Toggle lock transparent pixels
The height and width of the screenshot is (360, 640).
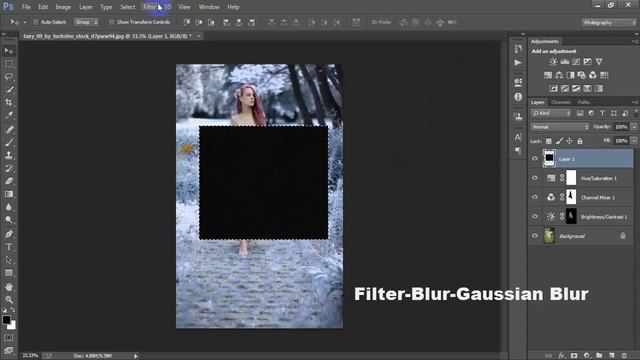549,141
